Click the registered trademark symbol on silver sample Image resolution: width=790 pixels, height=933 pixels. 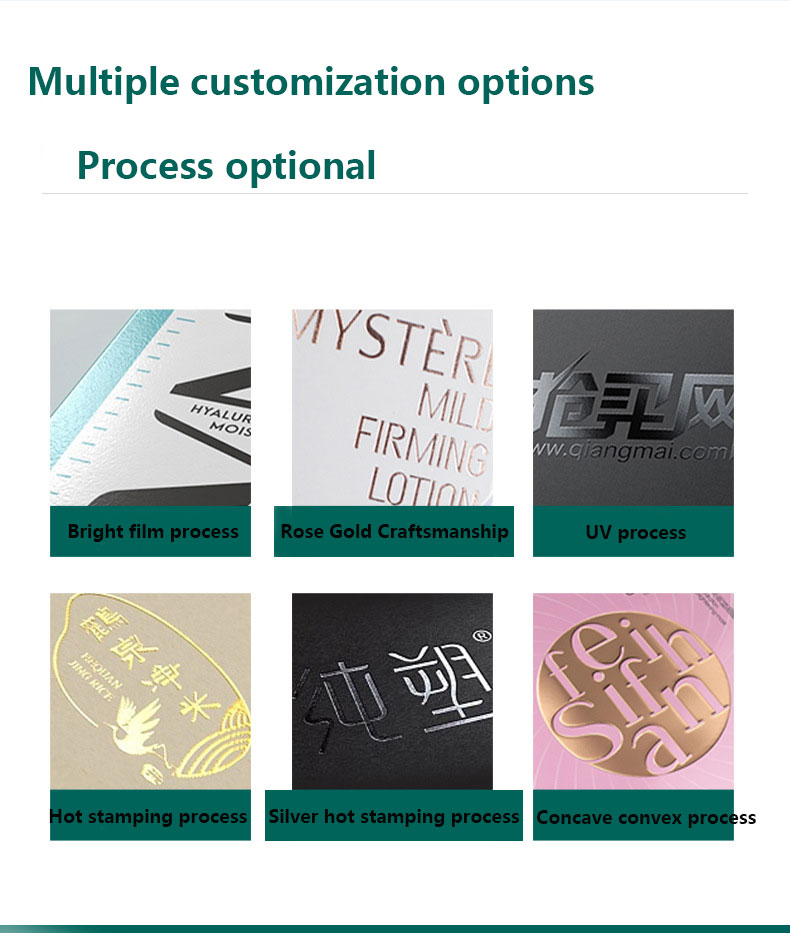coord(482,636)
